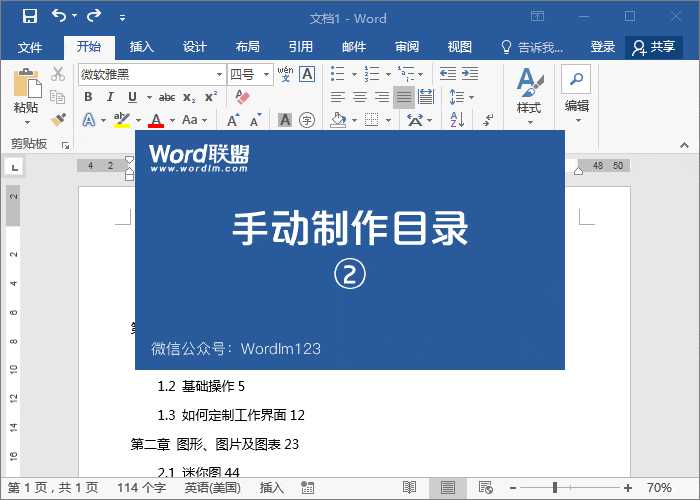
Task: Click the 告诉我 search input box
Action: tap(540, 47)
